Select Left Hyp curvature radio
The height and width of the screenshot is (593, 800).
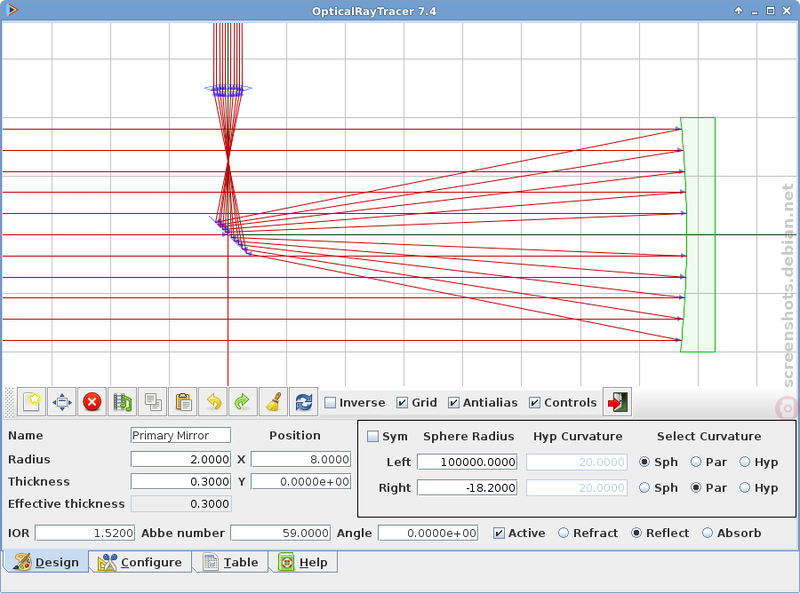pyautogui.click(x=759, y=462)
